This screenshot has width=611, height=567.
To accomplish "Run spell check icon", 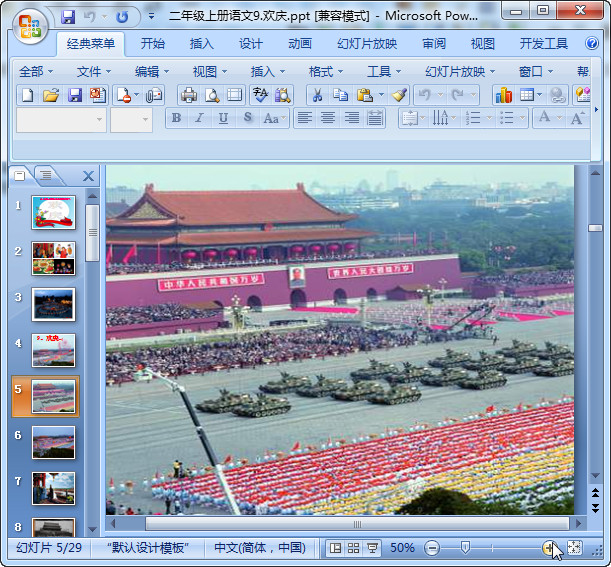I will pos(260,95).
